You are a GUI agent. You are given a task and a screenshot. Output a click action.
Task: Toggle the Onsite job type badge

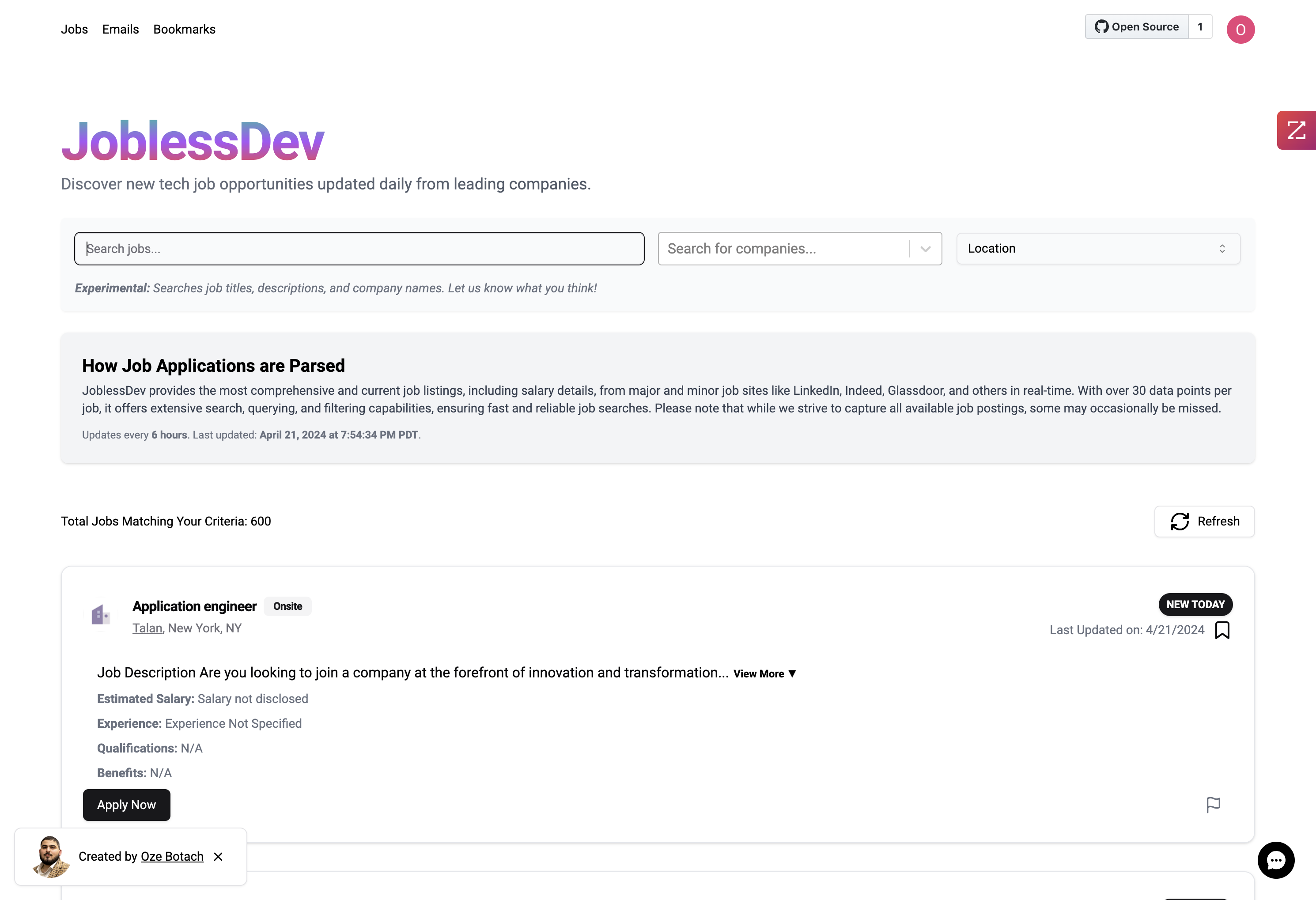[x=288, y=606]
